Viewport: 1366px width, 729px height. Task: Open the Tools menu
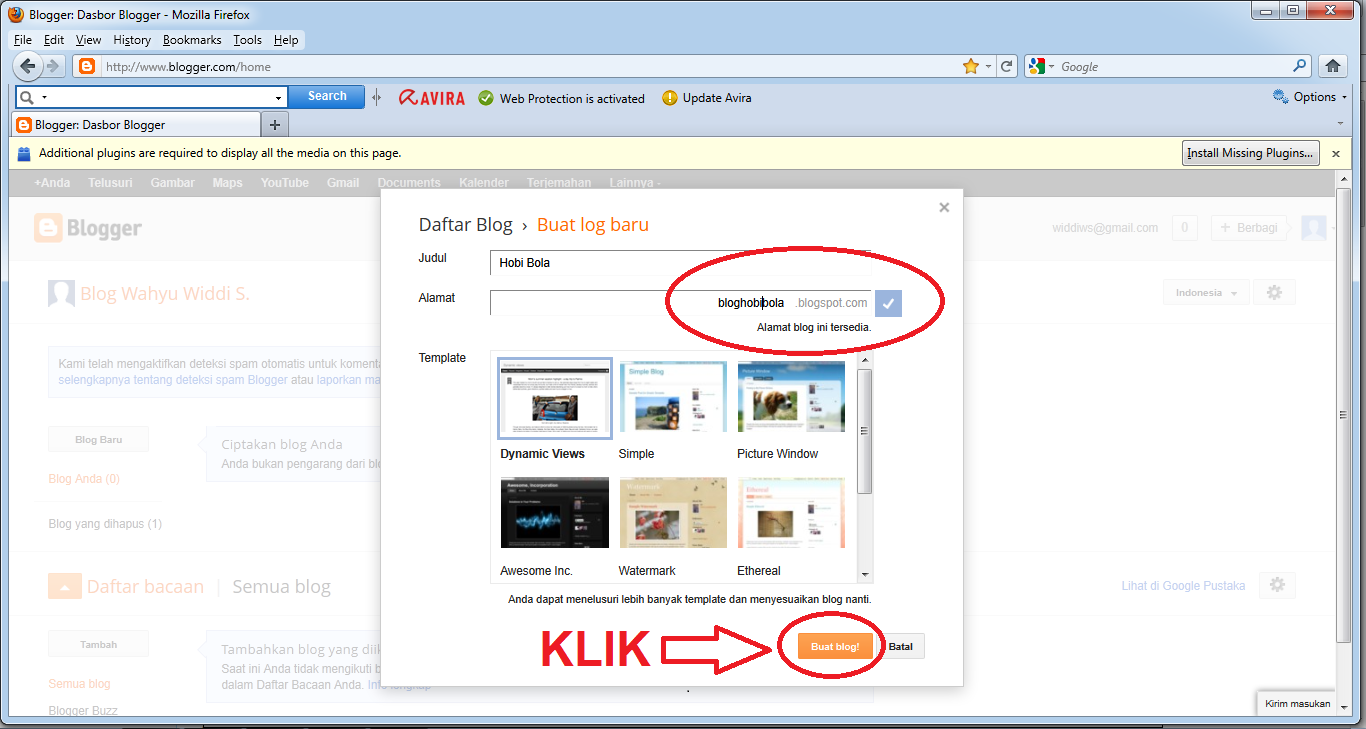tap(247, 40)
